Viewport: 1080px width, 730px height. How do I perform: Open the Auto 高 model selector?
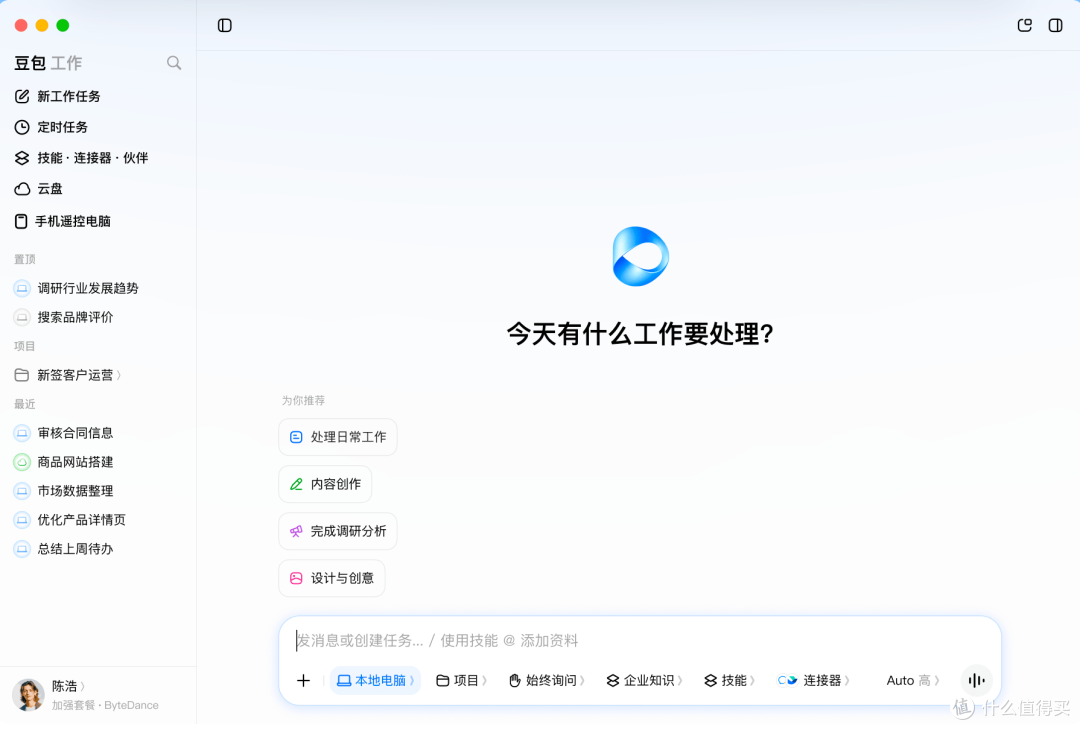[x=913, y=681]
